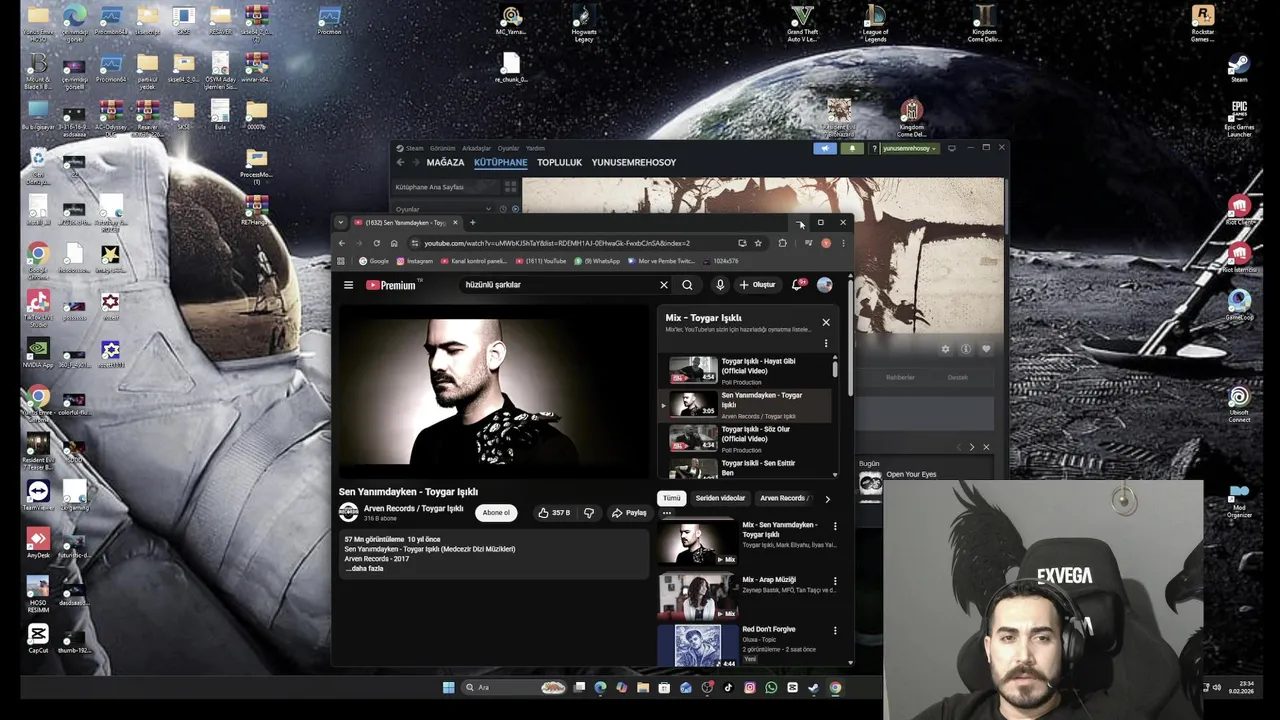Image resolution: width=1280 pixels, height=720 pixels.
Task: Clear the YouTube search box text
Action: [663, 285]
